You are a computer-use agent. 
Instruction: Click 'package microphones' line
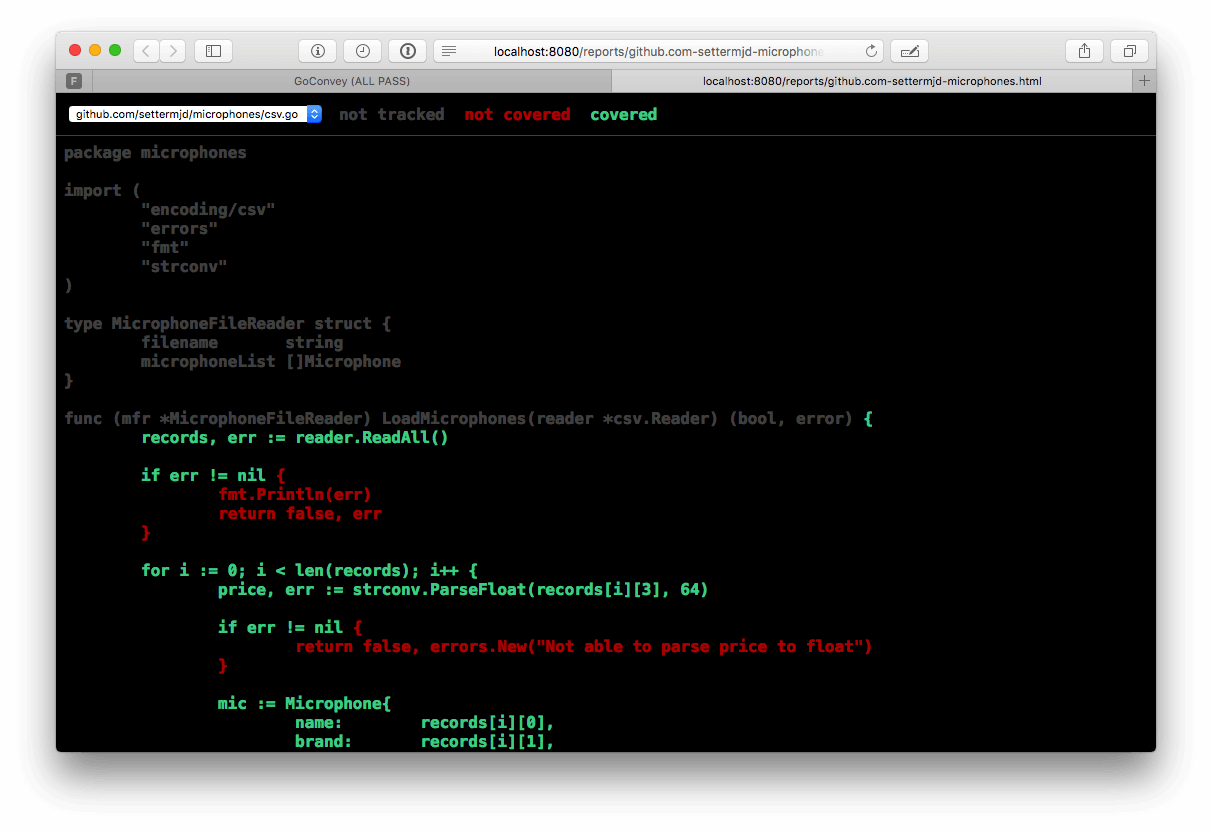point(155,153)
